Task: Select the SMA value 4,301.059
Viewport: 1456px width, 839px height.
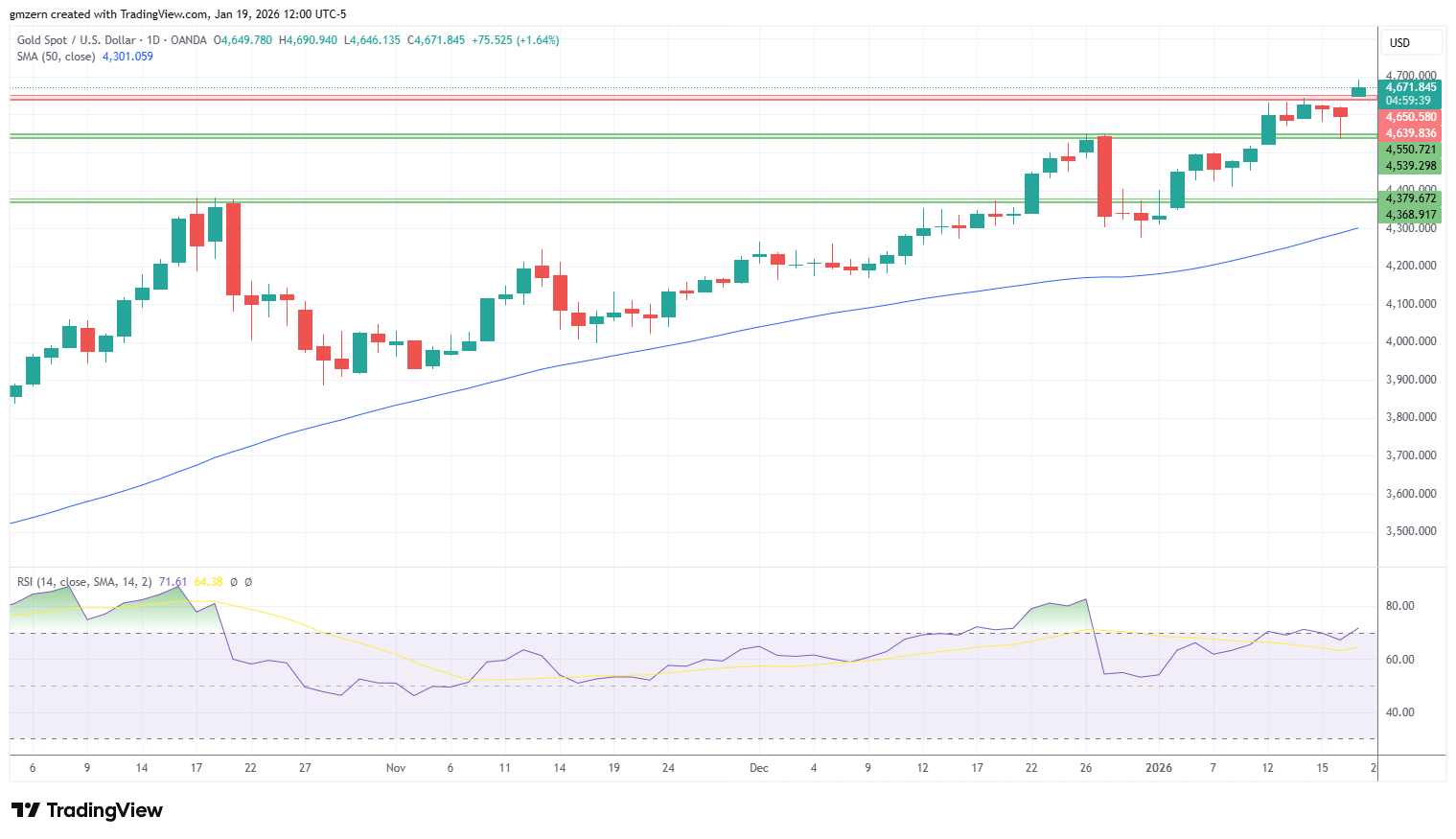Action: (127, 57)
